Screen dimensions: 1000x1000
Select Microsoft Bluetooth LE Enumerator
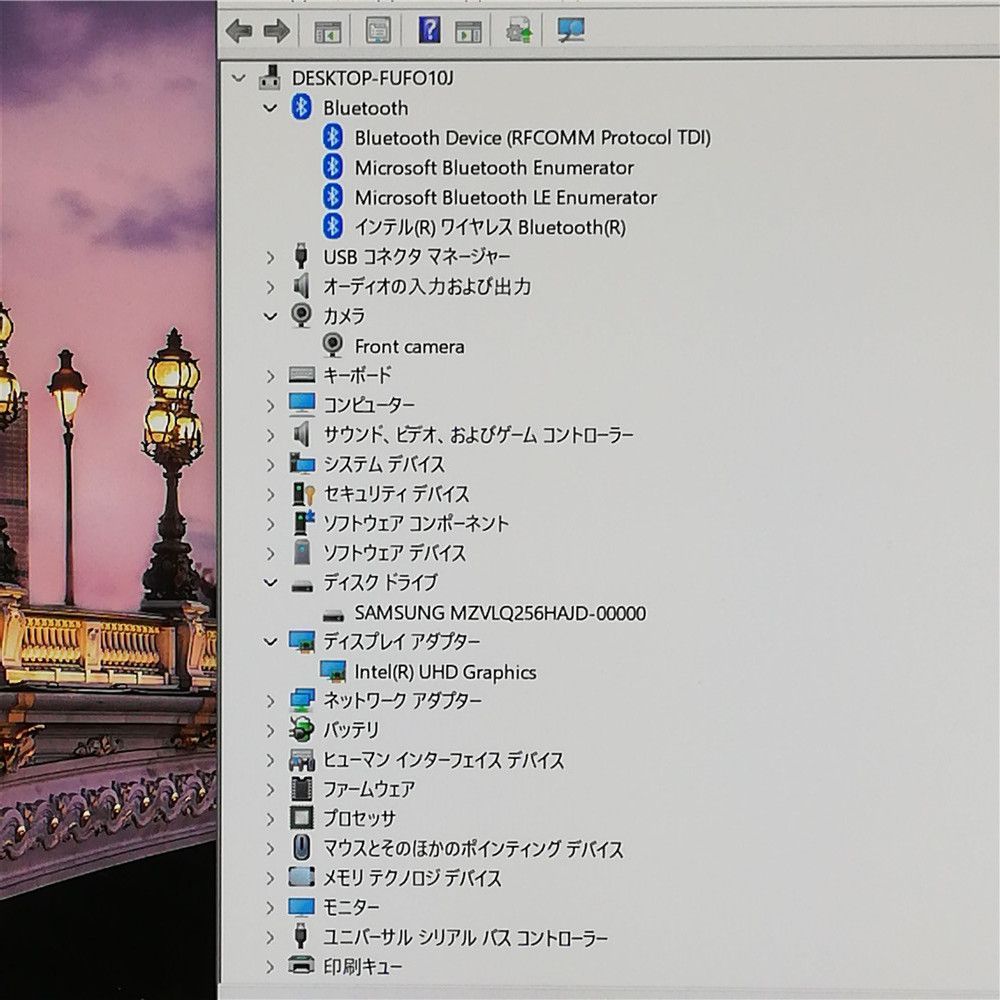[506, 197]
